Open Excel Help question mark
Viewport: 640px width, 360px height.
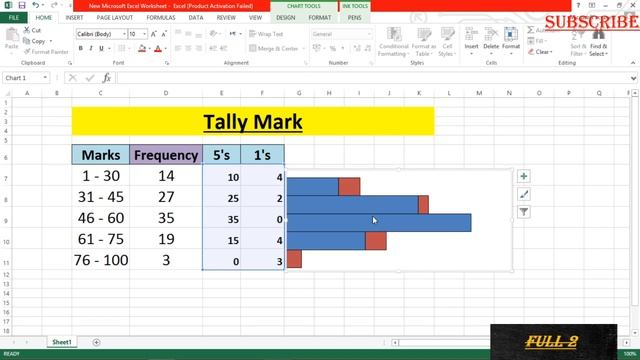click(578, 5)
